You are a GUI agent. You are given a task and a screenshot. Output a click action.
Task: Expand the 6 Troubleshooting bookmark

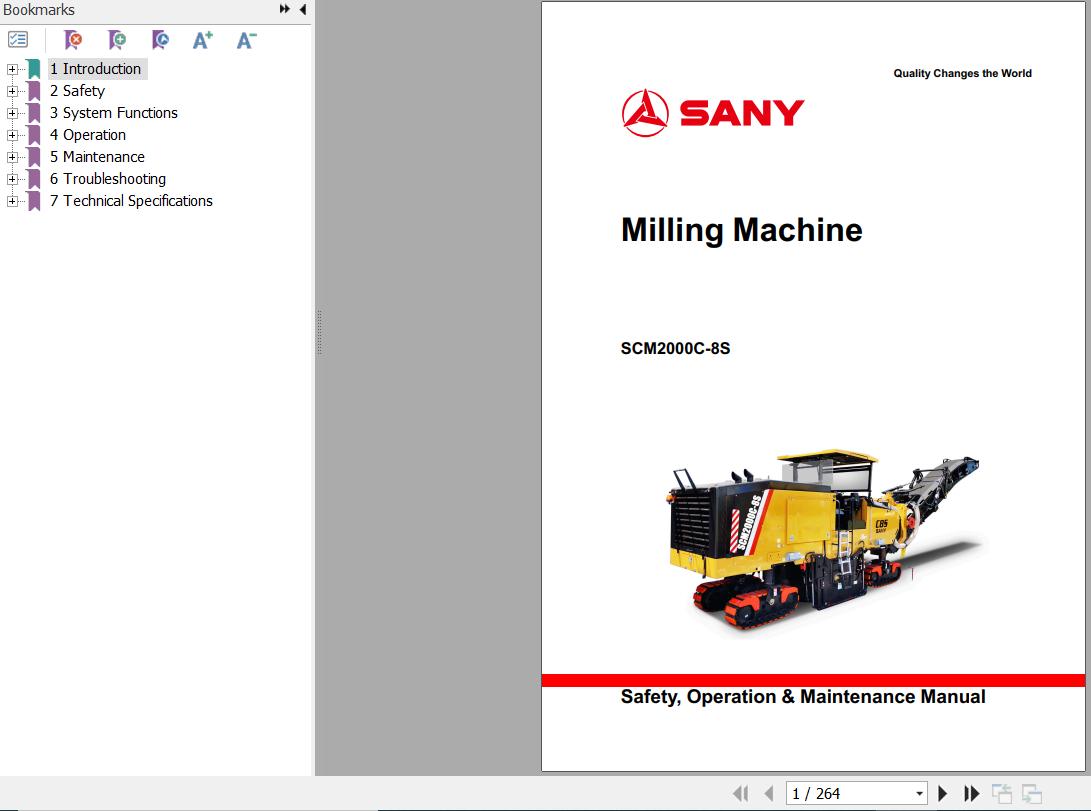click(x=12, y=179)
